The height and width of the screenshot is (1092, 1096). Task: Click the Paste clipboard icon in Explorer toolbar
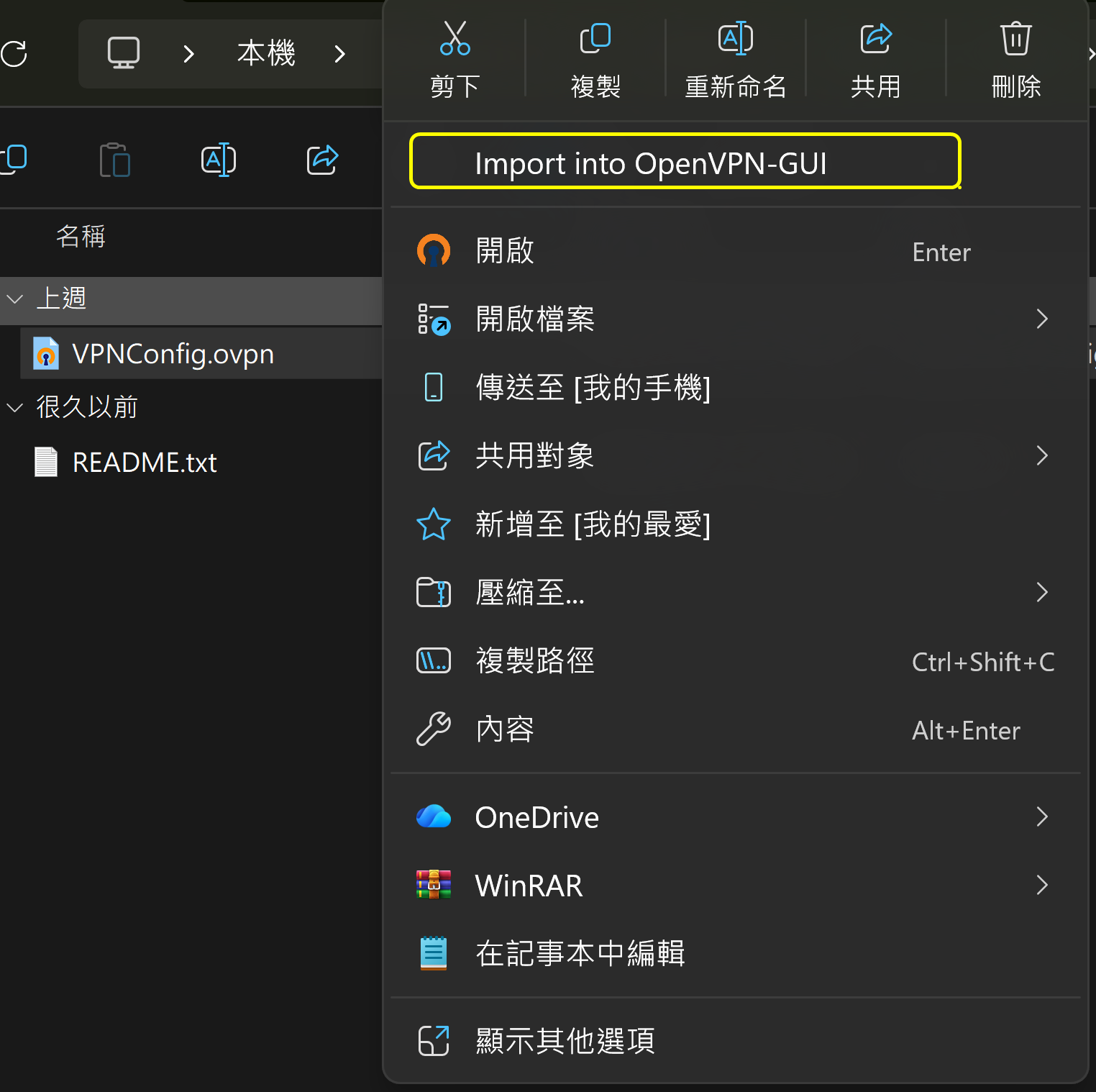[114, 160]
